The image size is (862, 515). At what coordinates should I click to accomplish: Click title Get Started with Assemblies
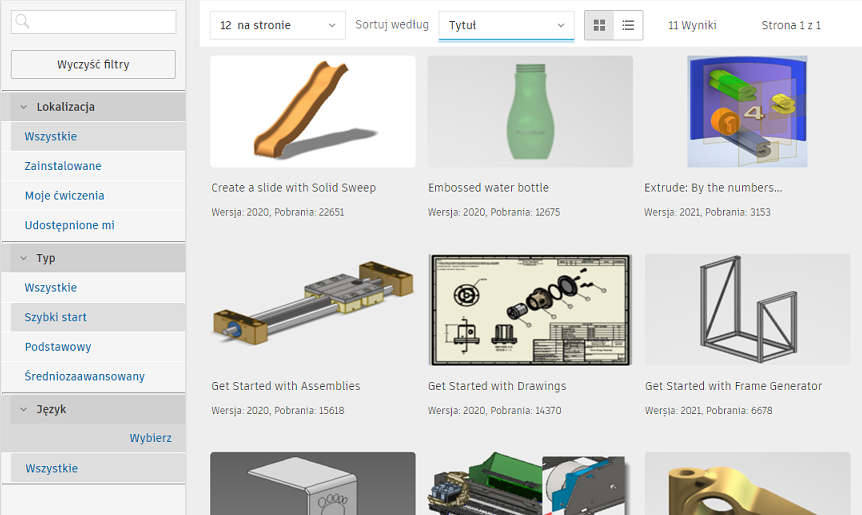coord(286,386)
